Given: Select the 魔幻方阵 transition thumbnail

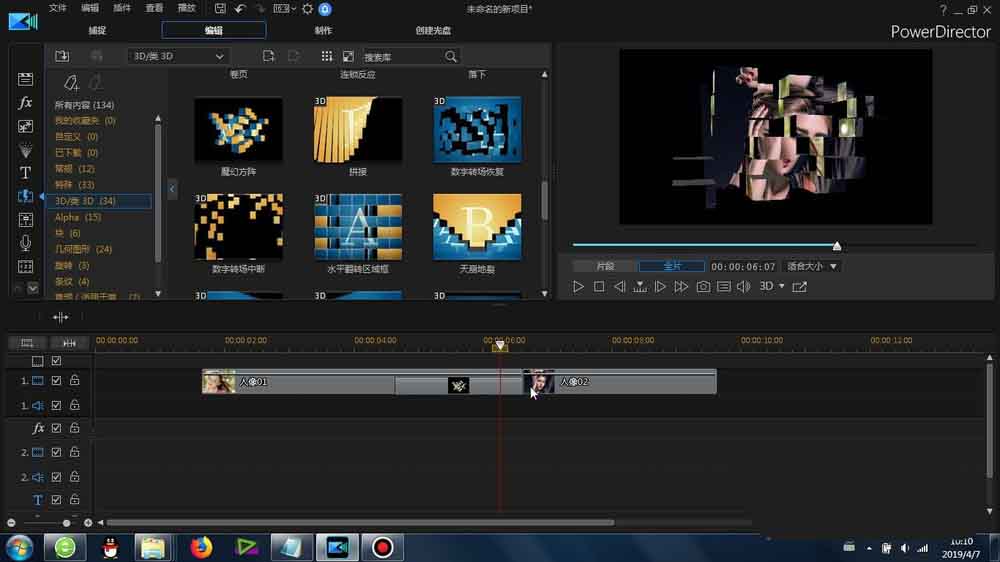Looking at the screenshot, I should click(238, 130).
